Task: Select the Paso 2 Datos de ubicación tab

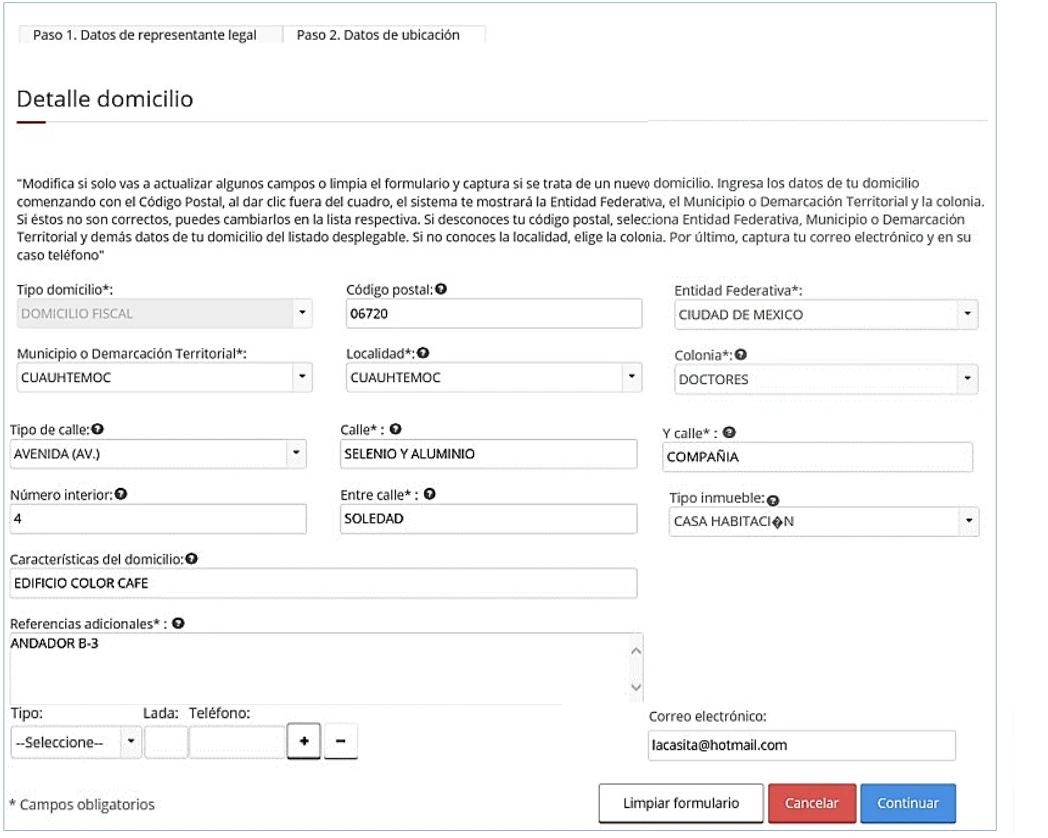Action: click(378, 35)
